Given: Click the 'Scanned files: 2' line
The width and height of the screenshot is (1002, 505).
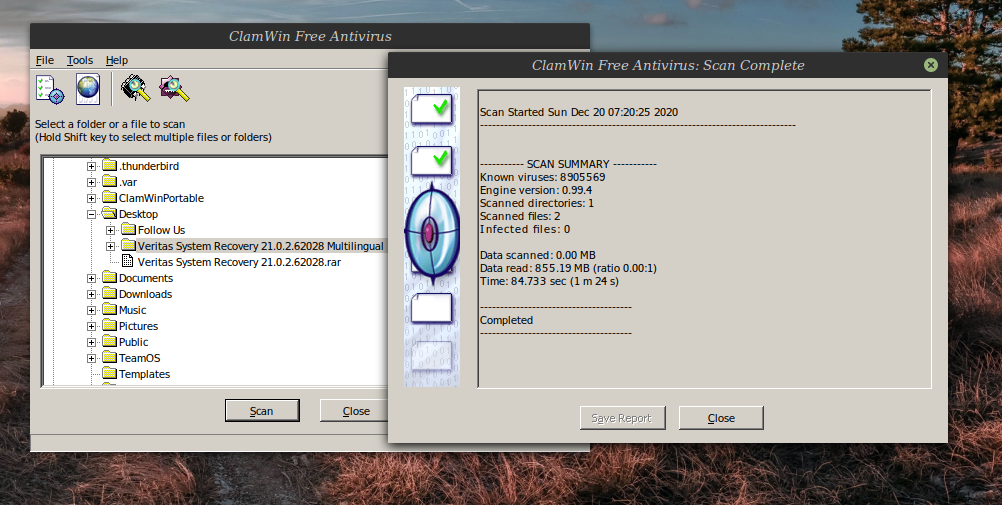Looking at the screenshot, I should (x=520, y=216).
